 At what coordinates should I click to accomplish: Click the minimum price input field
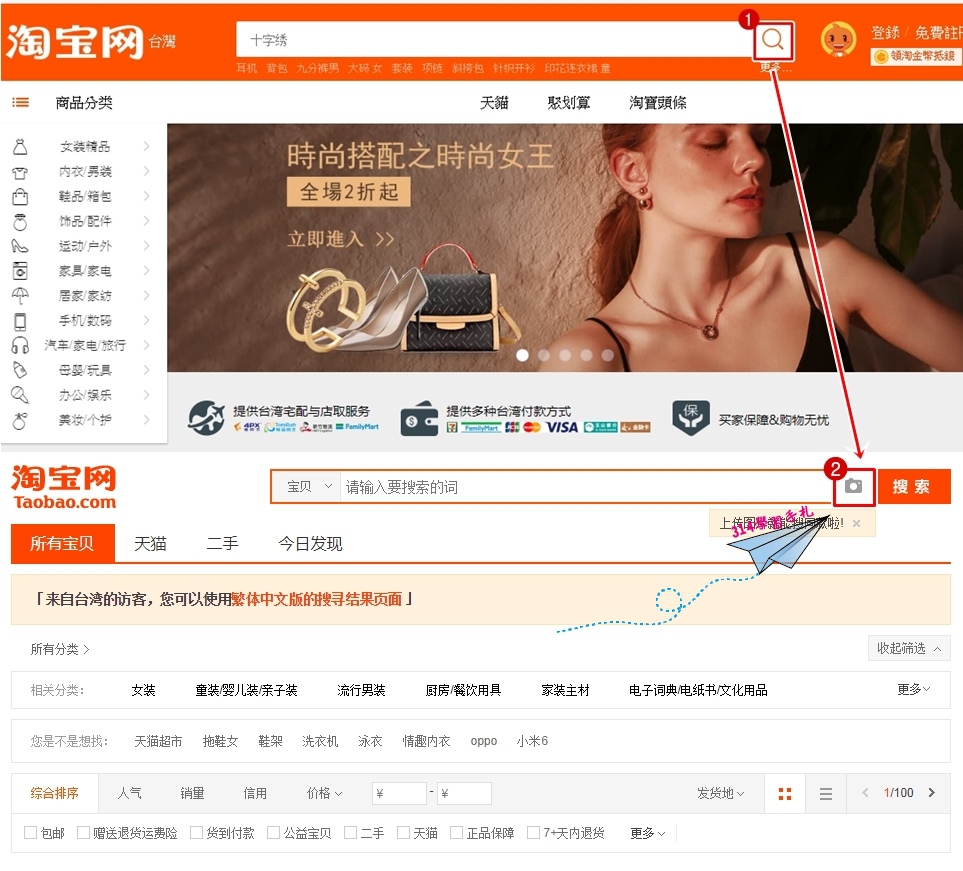[x=399, y=793]
